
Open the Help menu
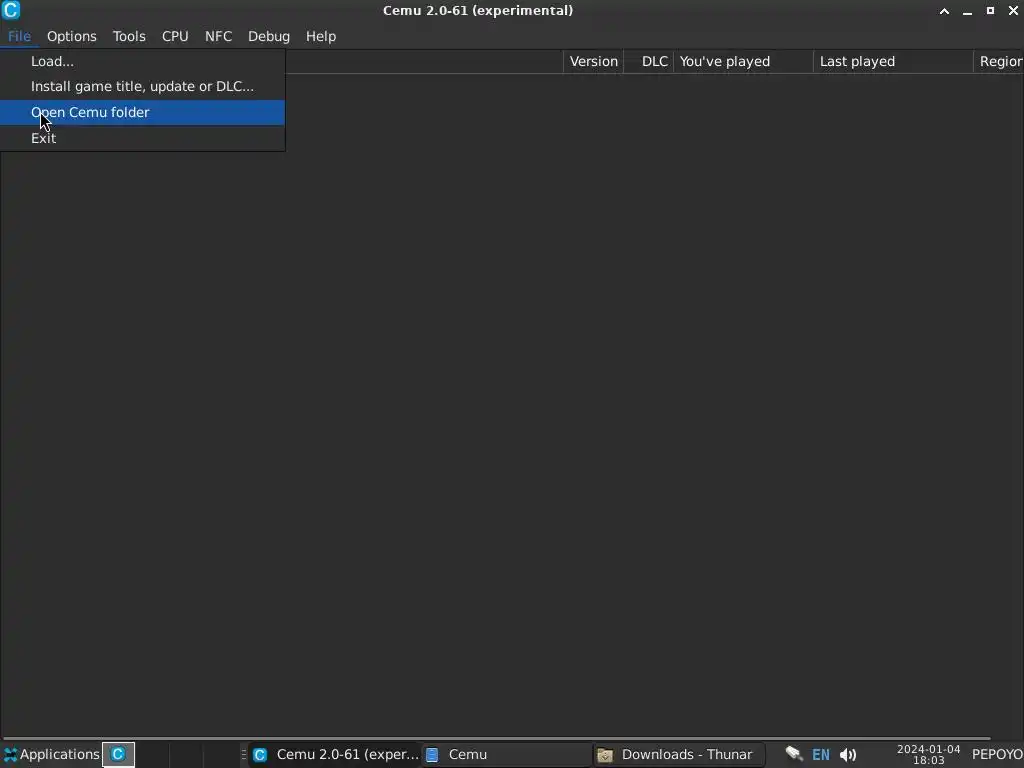[321, 37]
